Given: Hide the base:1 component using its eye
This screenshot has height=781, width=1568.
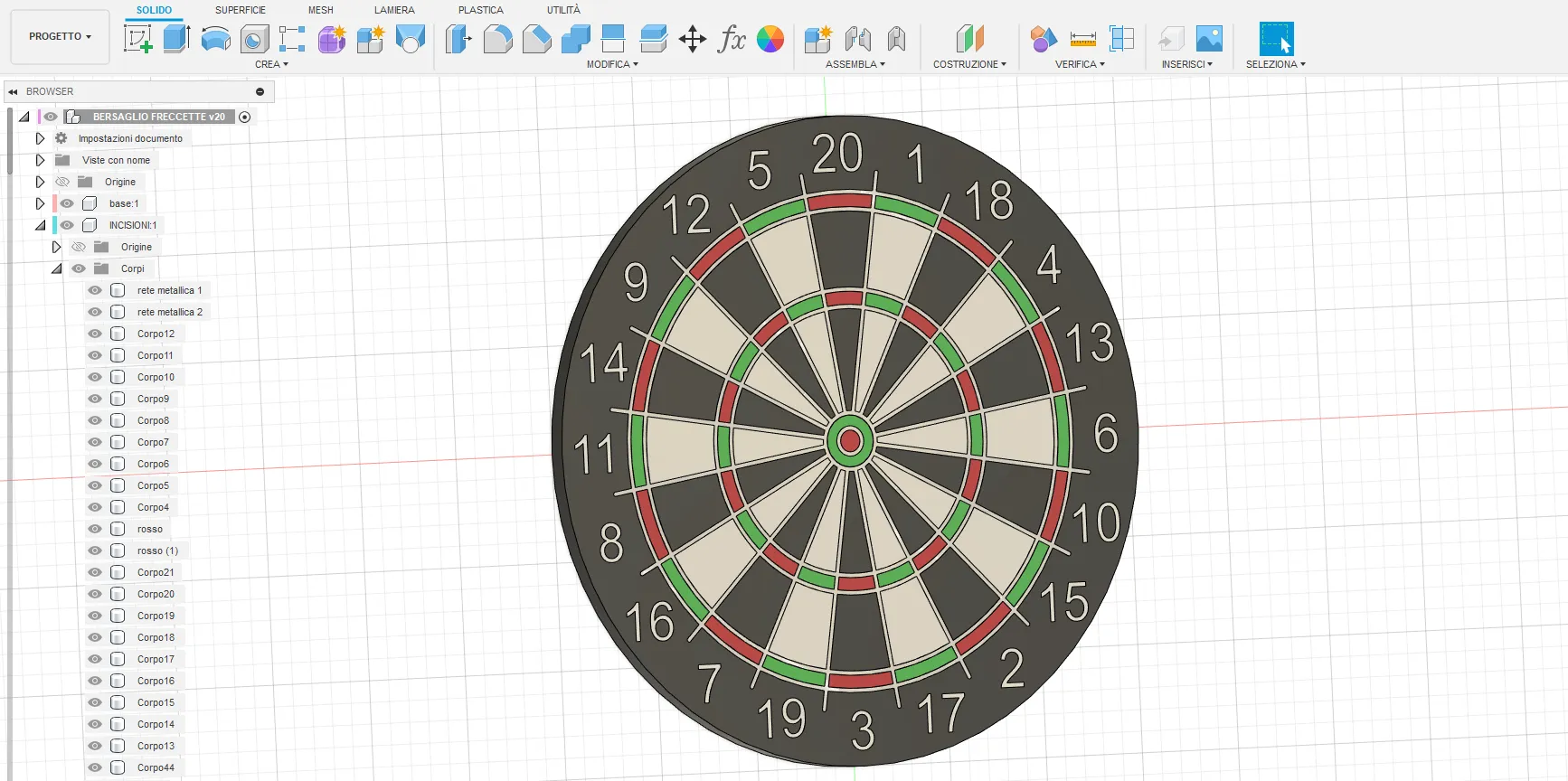Looking at the screenshot, I should click(x=68, y=203).
